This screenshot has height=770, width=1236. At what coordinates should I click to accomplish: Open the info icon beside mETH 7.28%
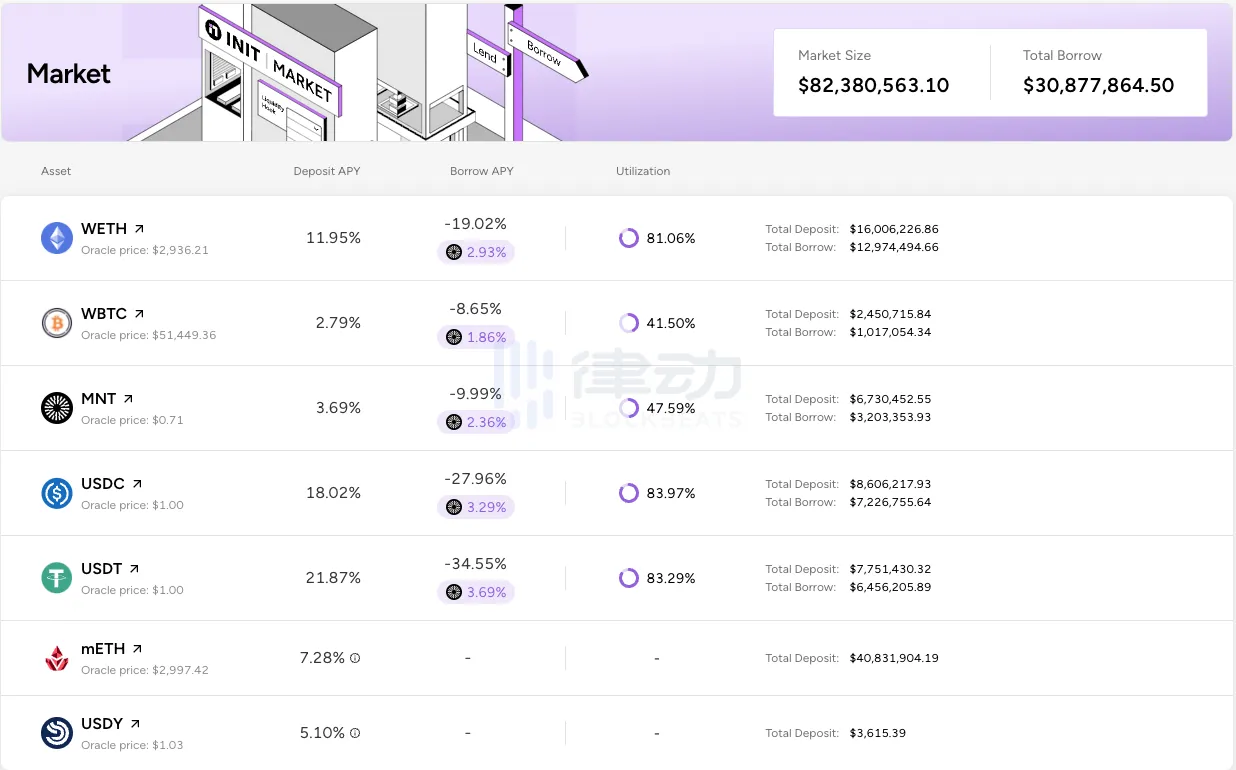click(355, 658)
